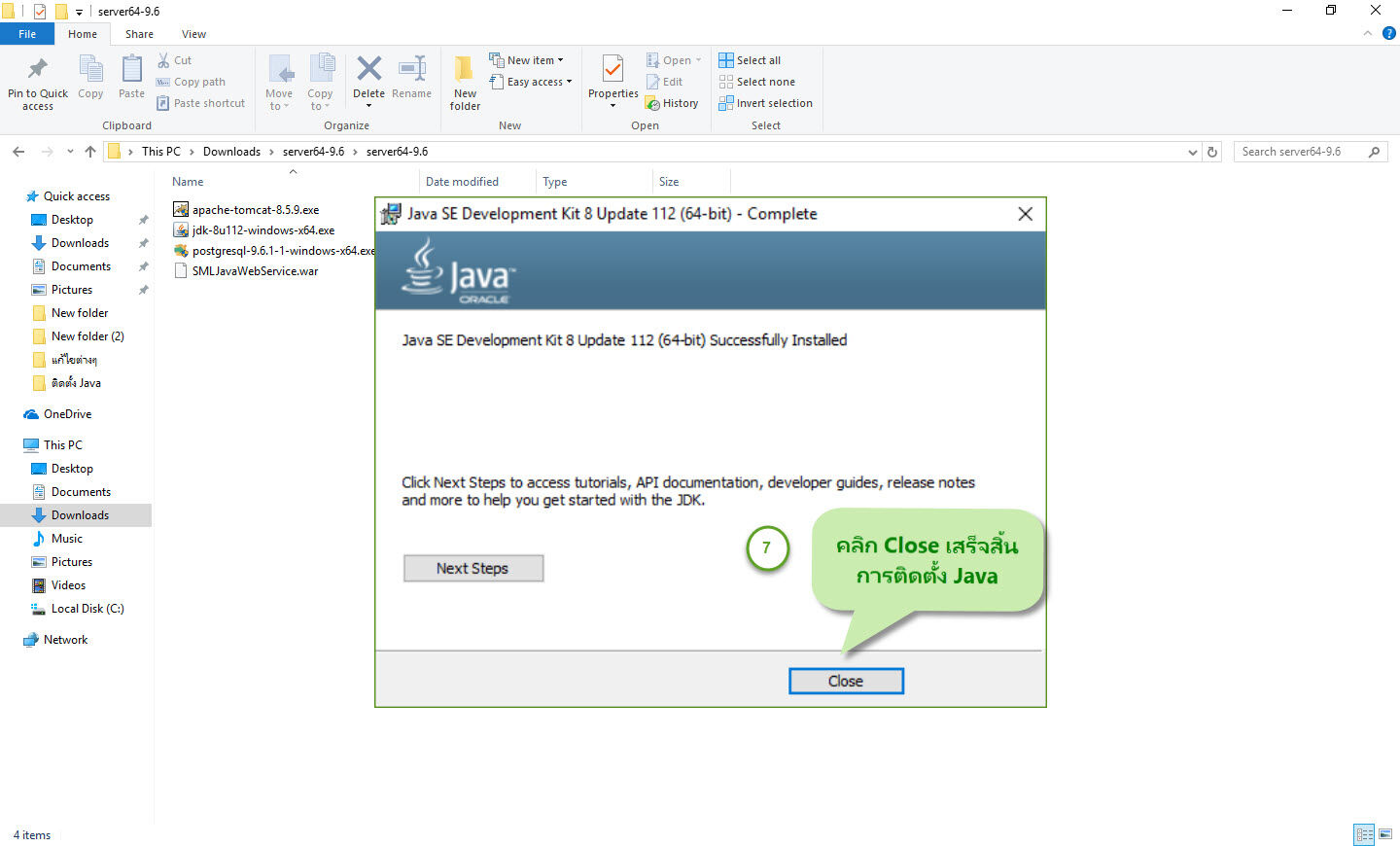Switch to the View ribbon tab
The width and height of the screenshot is (1400, 846).
tap(193, 34)
